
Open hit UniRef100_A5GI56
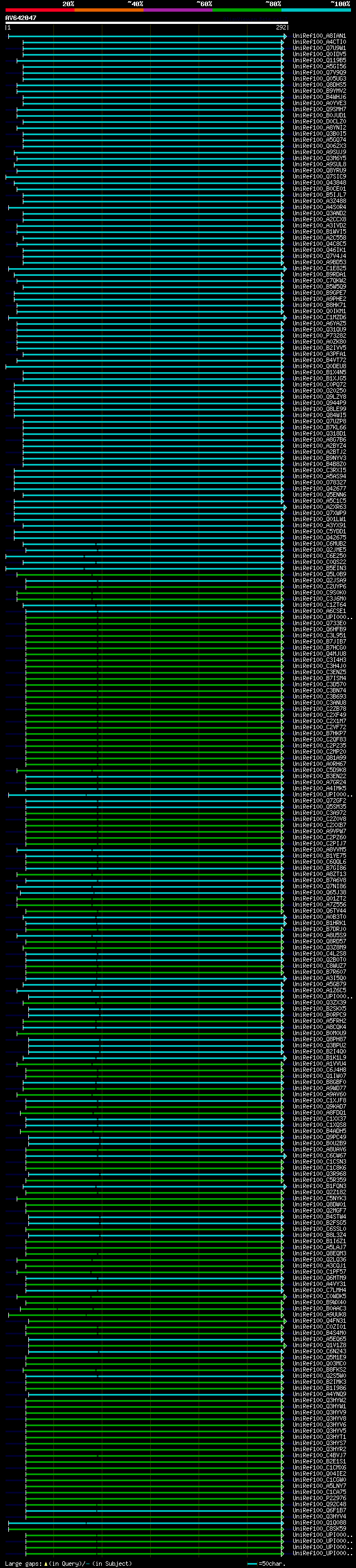tap(319, 66)
